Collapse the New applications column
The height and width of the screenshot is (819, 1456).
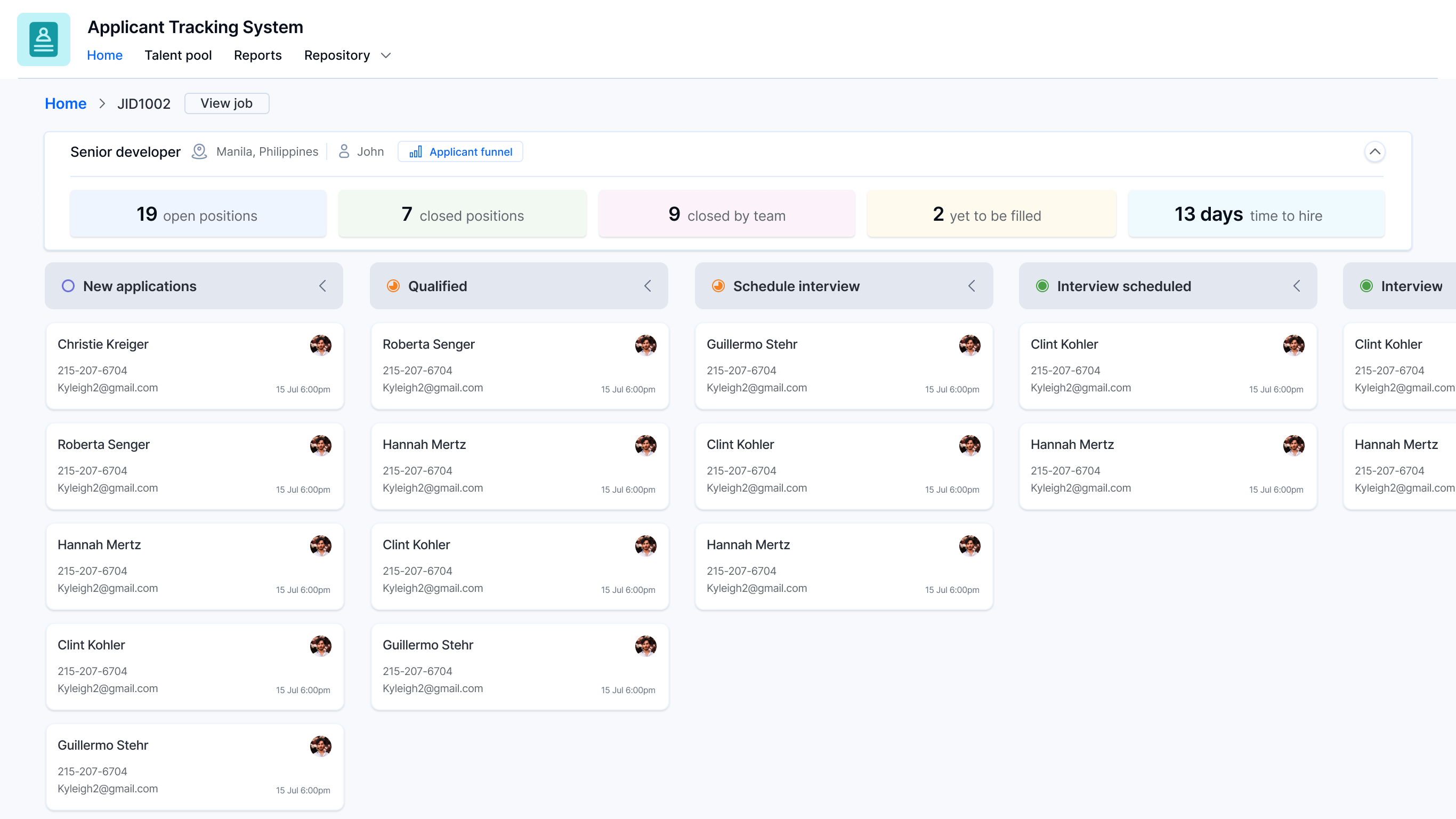coord(323,286)
